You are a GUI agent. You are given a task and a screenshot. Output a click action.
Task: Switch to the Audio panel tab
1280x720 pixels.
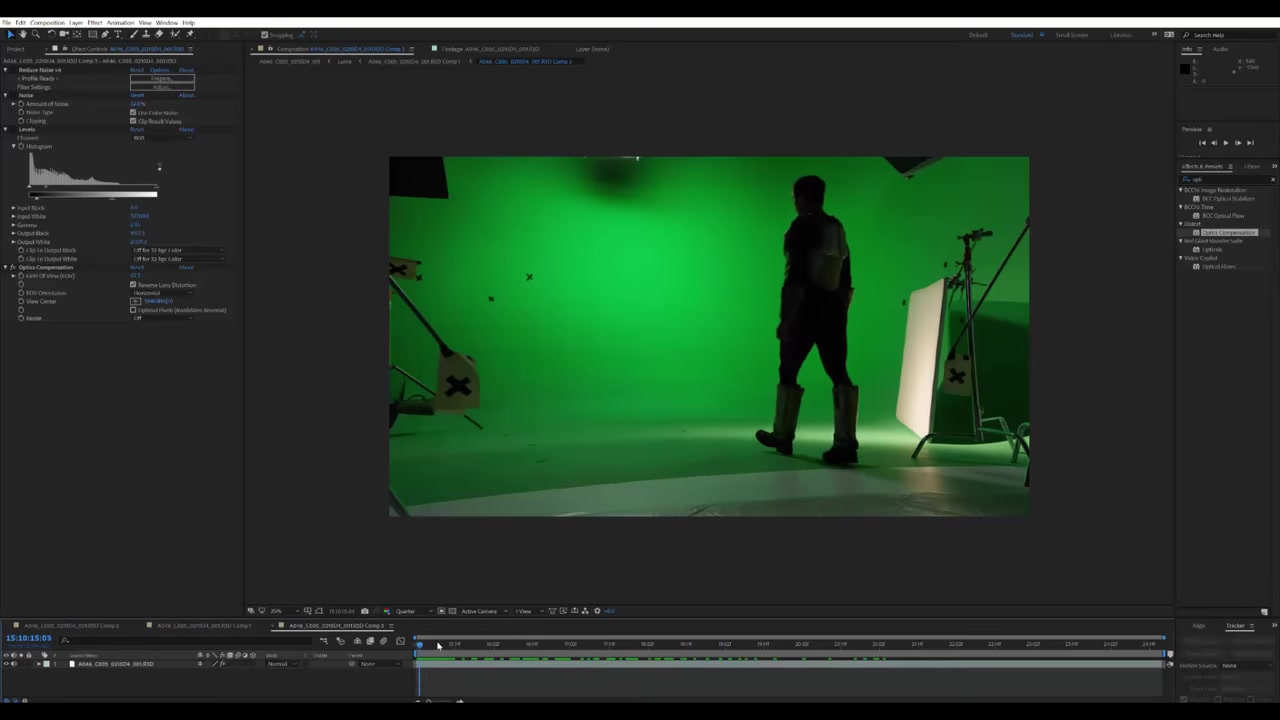point(1220,49)
